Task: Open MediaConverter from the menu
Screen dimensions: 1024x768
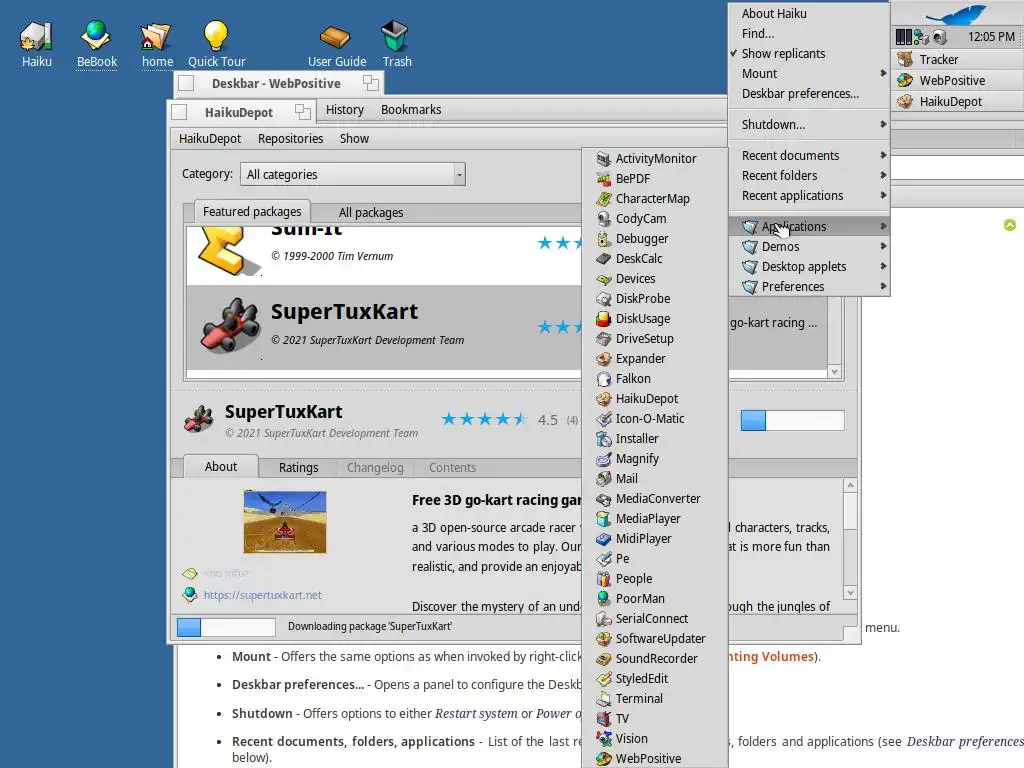Action: pyautogui.click(x=654, y=498)
